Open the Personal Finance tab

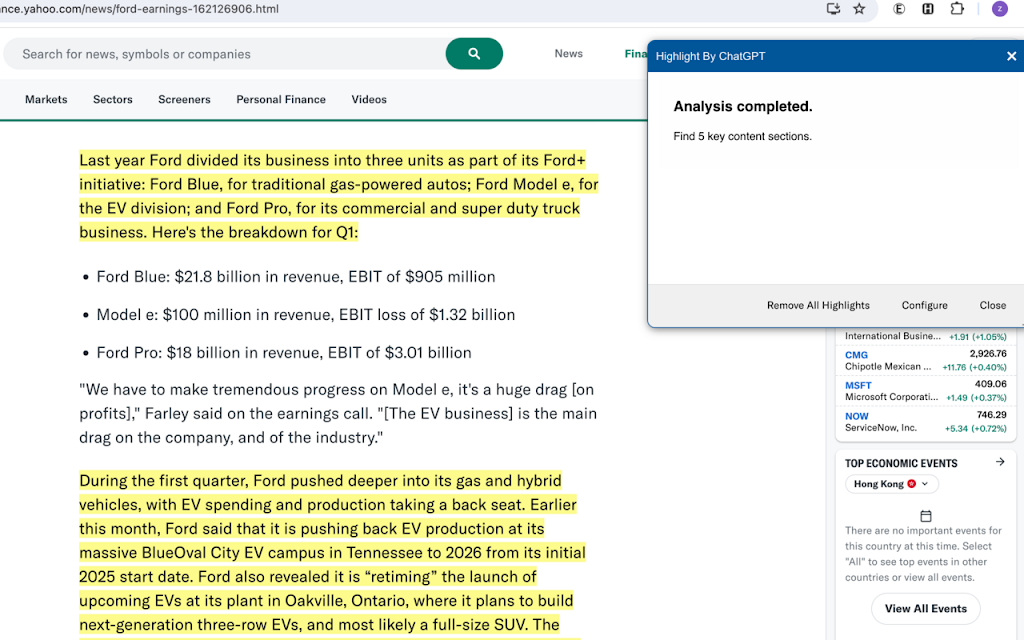tap(281, 99)
